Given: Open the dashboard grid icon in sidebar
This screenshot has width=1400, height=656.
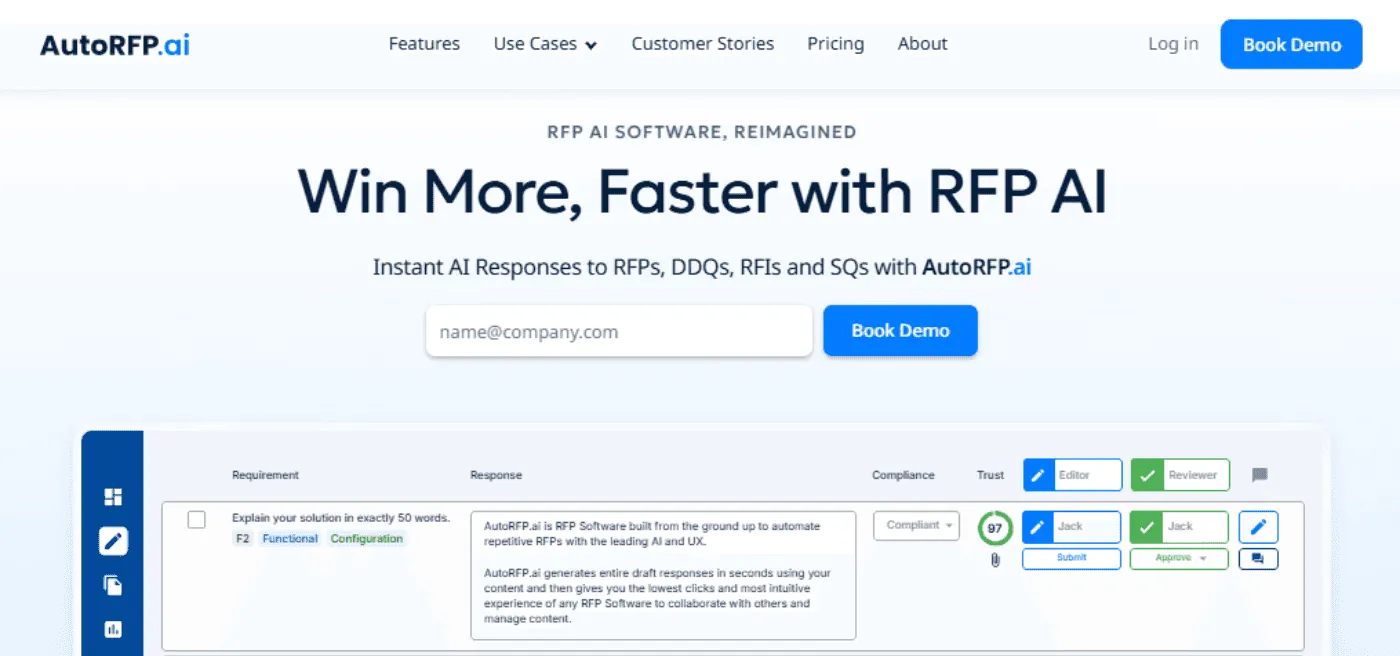Looking at the screenshot, I should (113, 497).
